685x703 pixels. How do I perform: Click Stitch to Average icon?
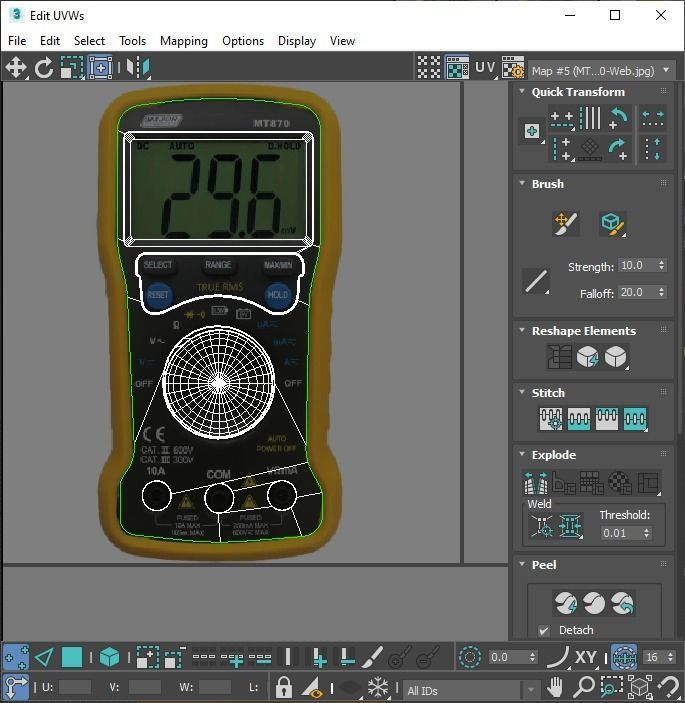click(579, 419)
